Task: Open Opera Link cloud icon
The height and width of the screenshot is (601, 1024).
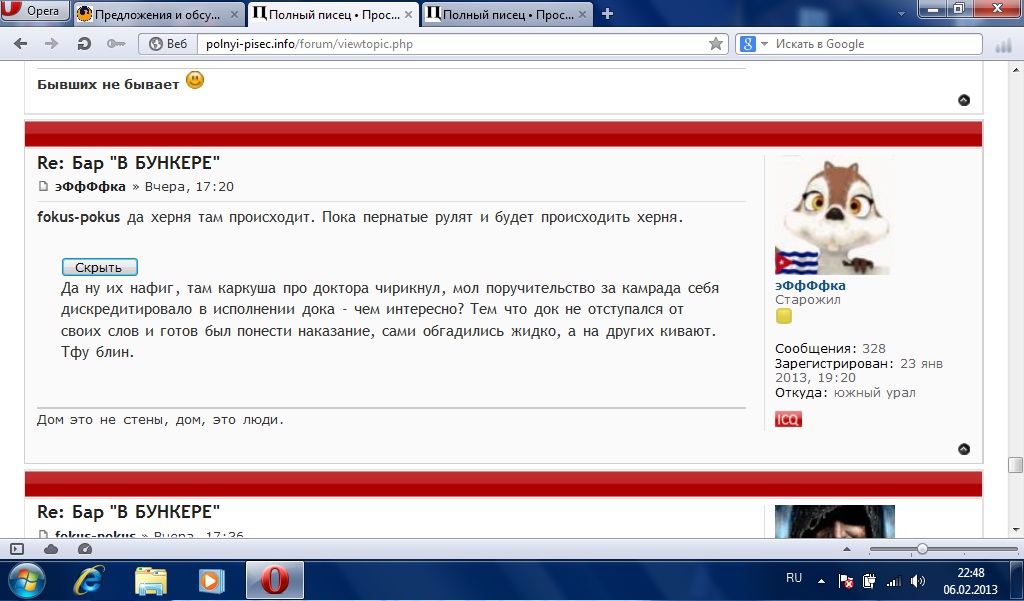Action: (51, 549)
